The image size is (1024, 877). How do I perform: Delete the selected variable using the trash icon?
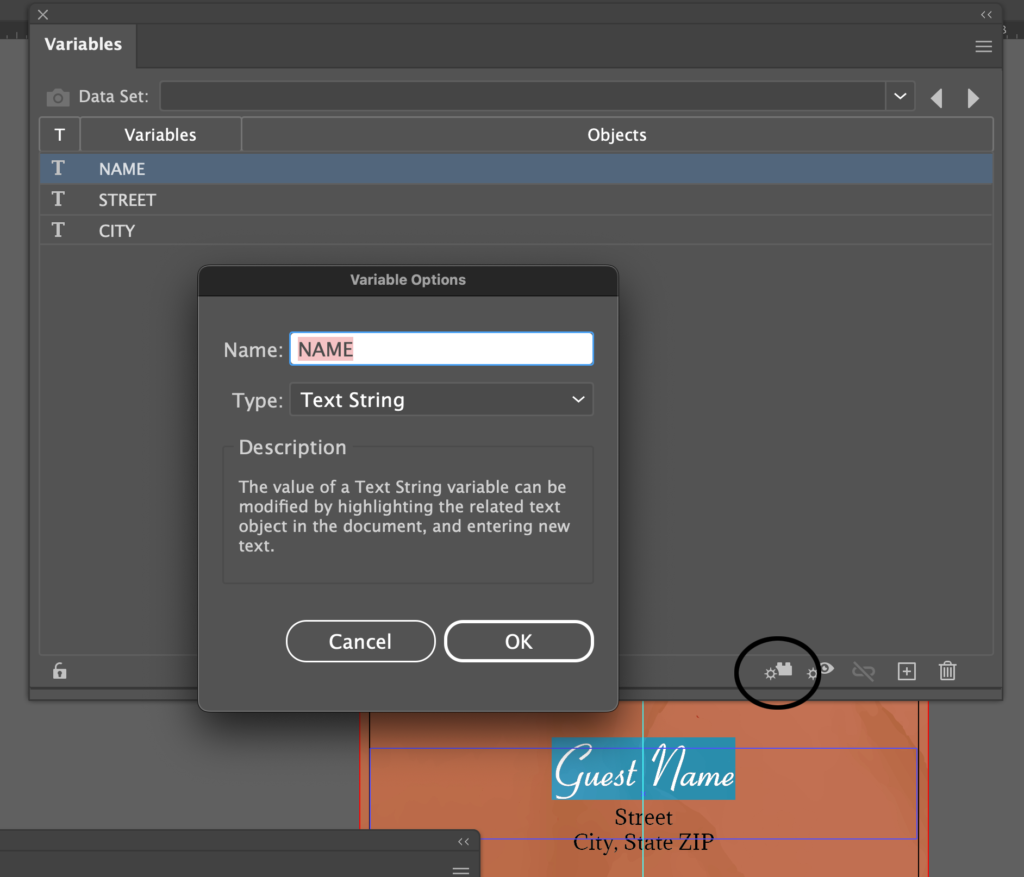tap(947, 671)
